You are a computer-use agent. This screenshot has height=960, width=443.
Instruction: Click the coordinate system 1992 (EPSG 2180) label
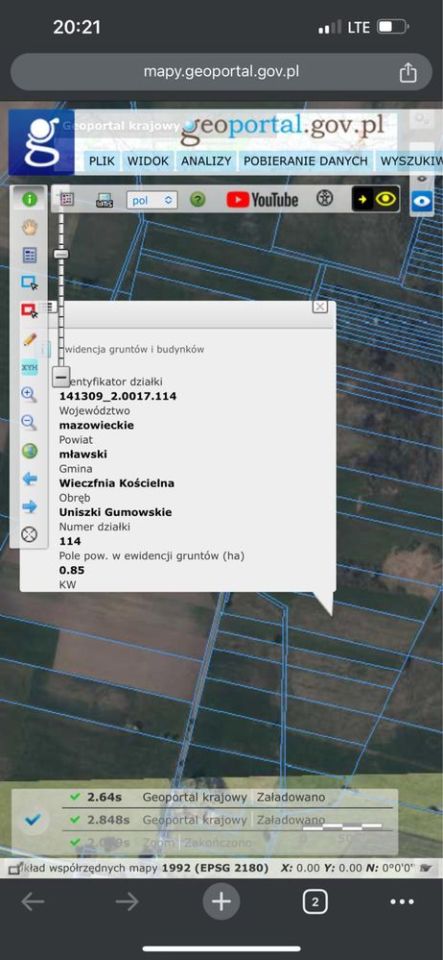point(215,868)
